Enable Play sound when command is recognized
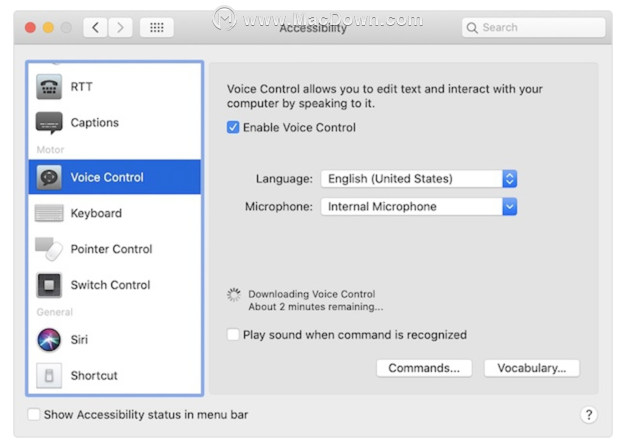Screen dimensions: 636x447 (233, 335)
